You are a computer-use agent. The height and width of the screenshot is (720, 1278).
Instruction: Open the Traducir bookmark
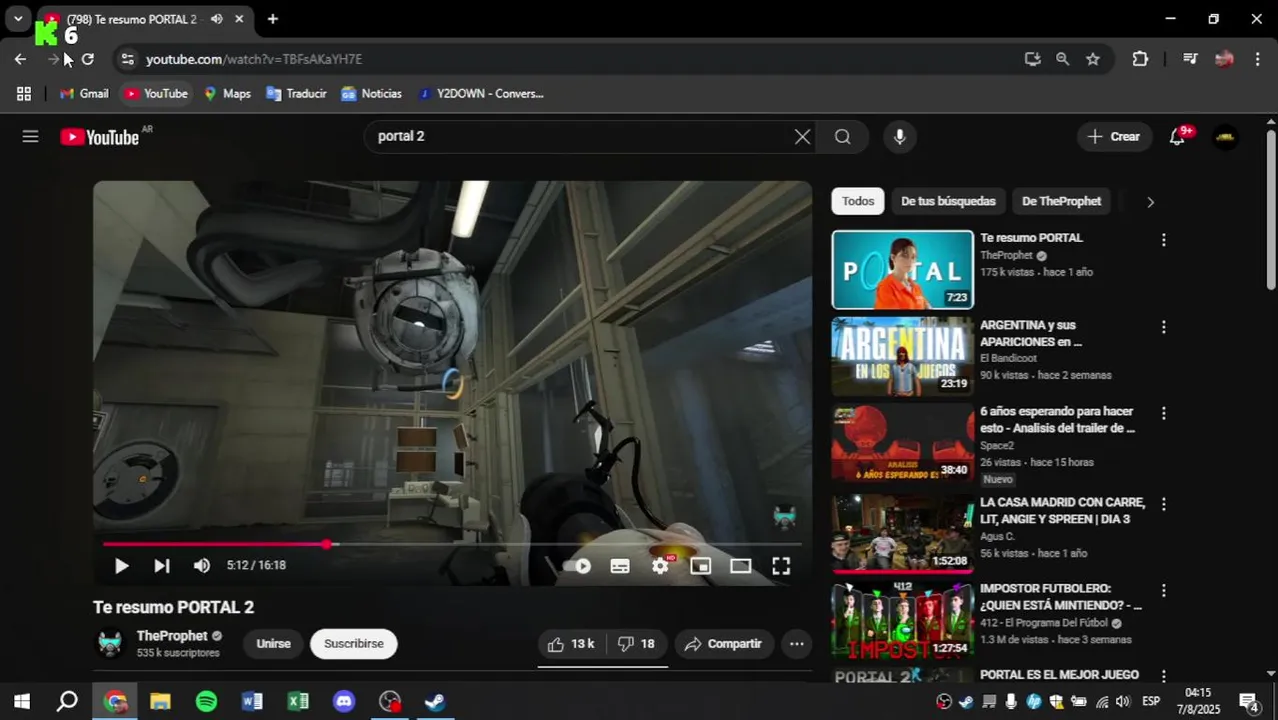[296, 93]
